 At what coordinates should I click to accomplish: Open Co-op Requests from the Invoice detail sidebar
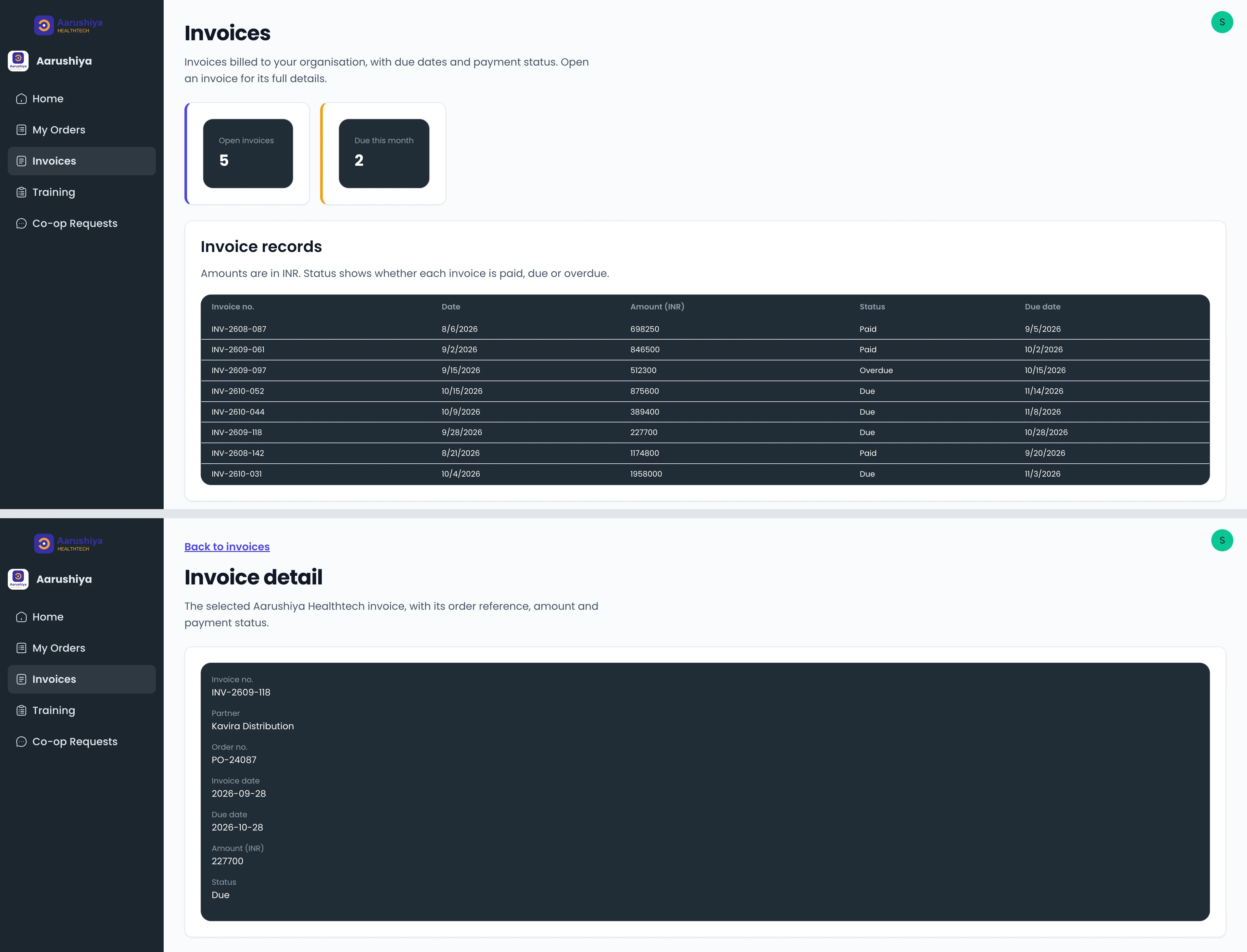[82, 741]
